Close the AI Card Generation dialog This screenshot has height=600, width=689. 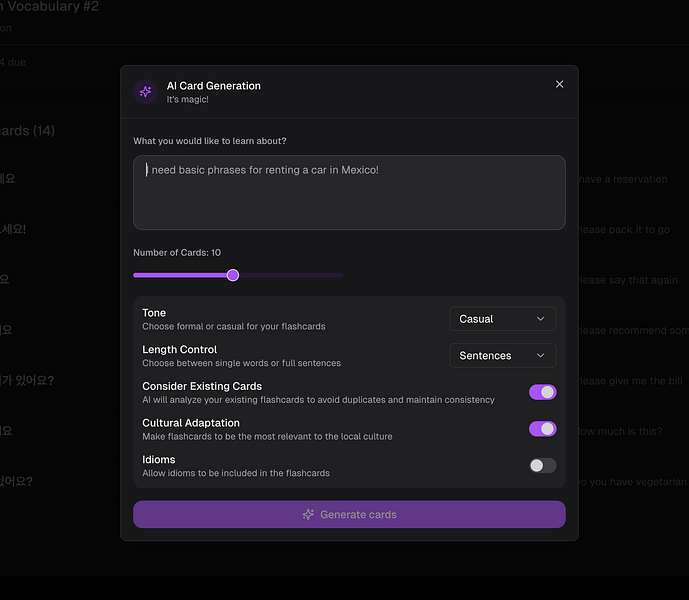(559, 85)
